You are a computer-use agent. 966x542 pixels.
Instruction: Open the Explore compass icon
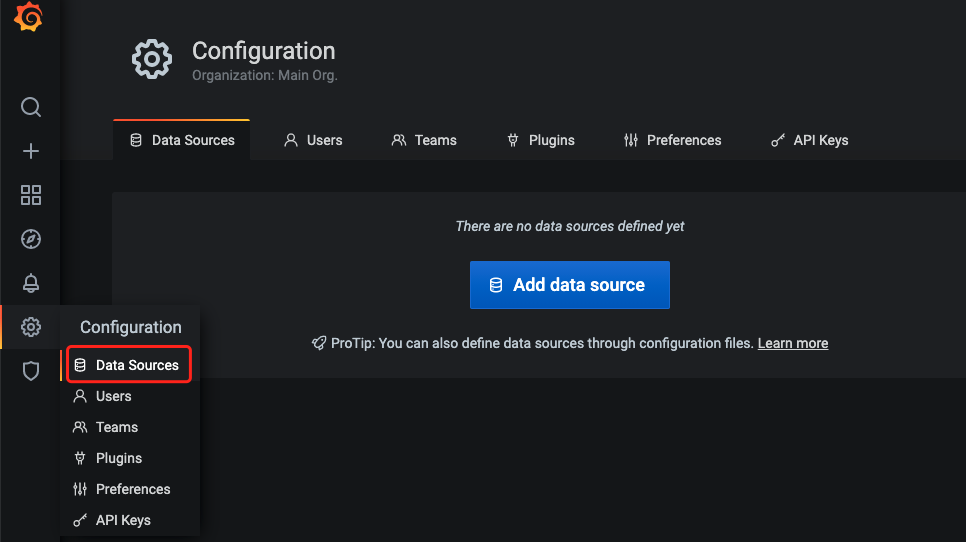[x=31, y=239]
